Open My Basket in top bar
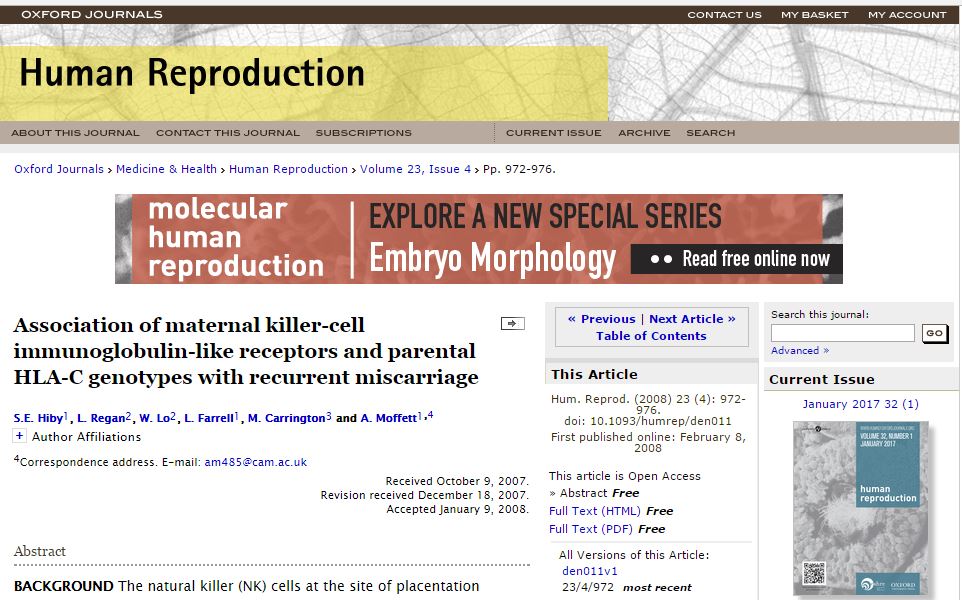The height and width of the screenshot is (600, 962). (x=814, y=15)
